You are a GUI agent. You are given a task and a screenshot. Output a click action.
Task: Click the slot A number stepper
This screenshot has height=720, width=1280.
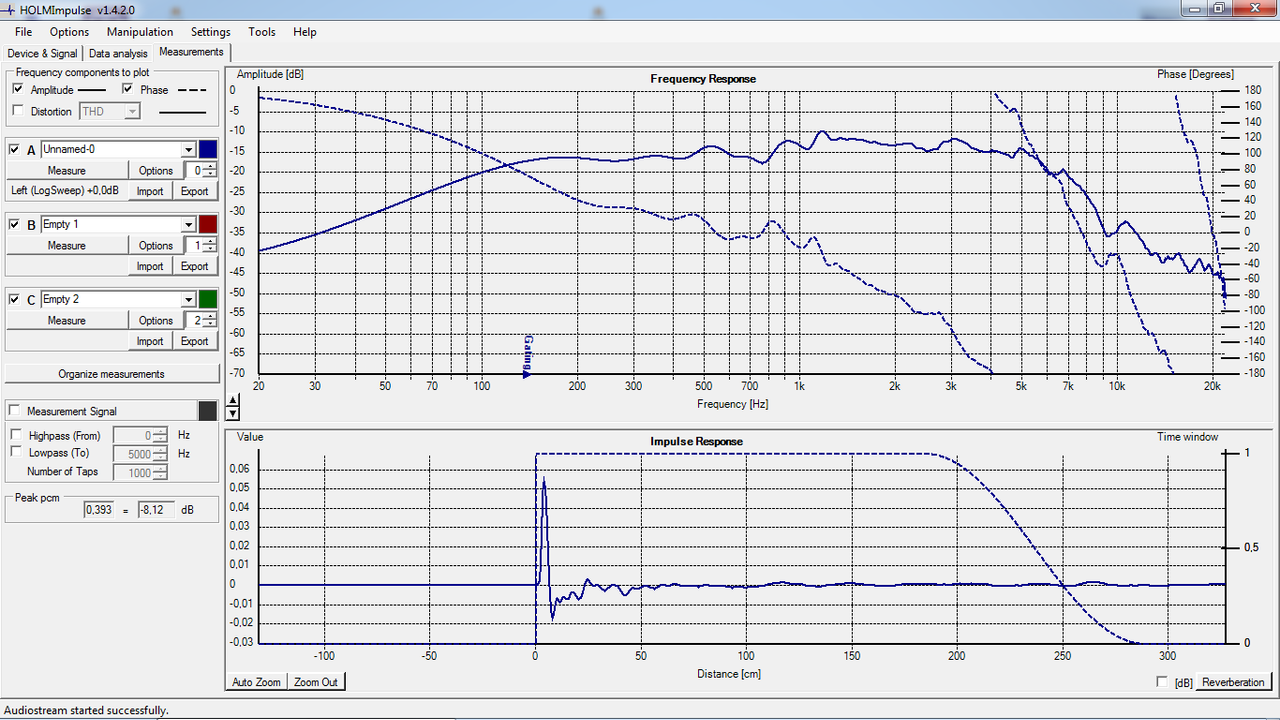201,170
